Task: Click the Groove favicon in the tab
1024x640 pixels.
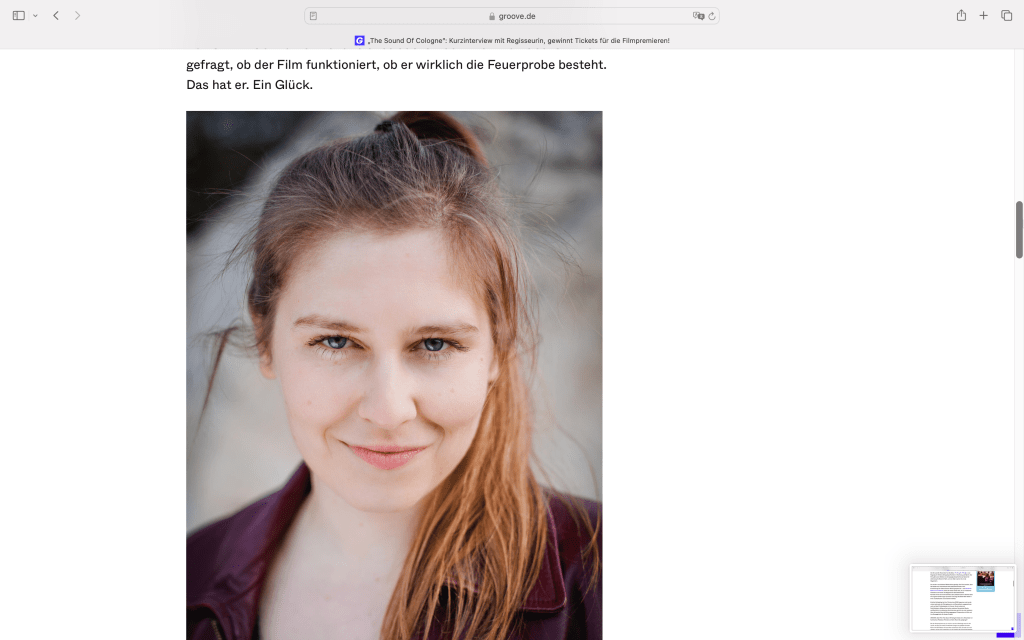Action: click(359, 41)
